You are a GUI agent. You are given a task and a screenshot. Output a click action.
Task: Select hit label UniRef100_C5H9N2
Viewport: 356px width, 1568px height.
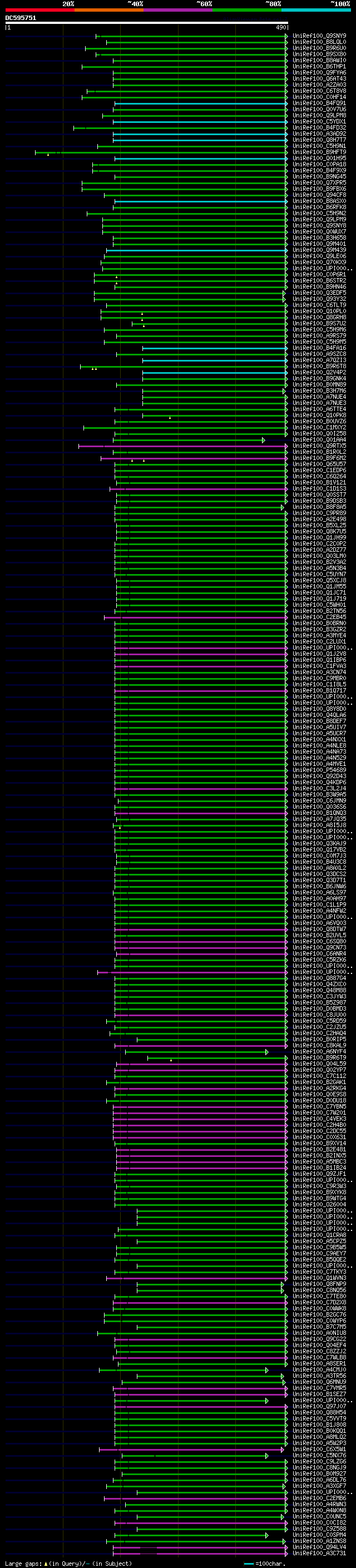coord(319,213)
